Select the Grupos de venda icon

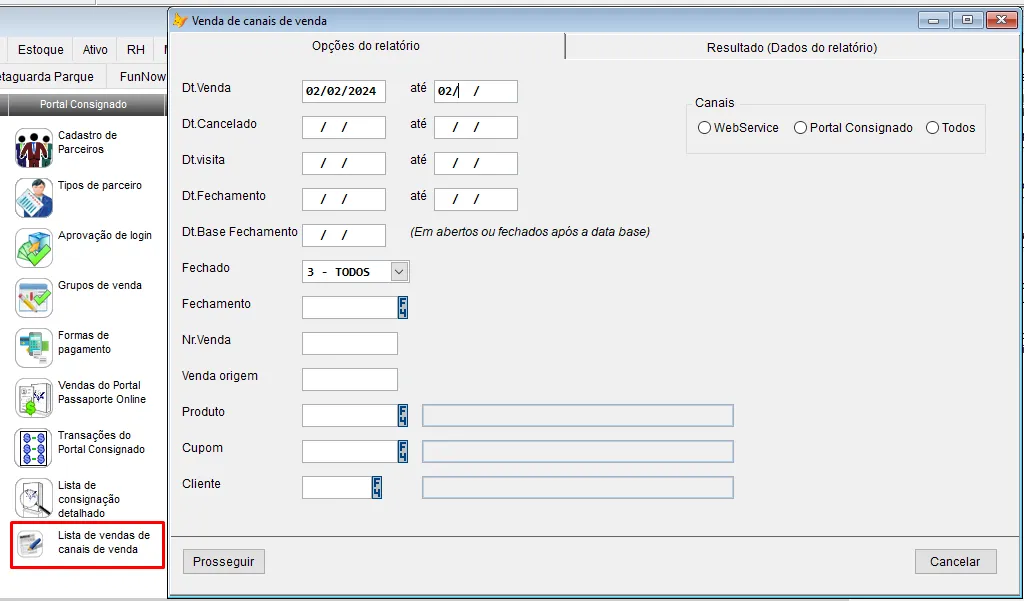[33, 298]
